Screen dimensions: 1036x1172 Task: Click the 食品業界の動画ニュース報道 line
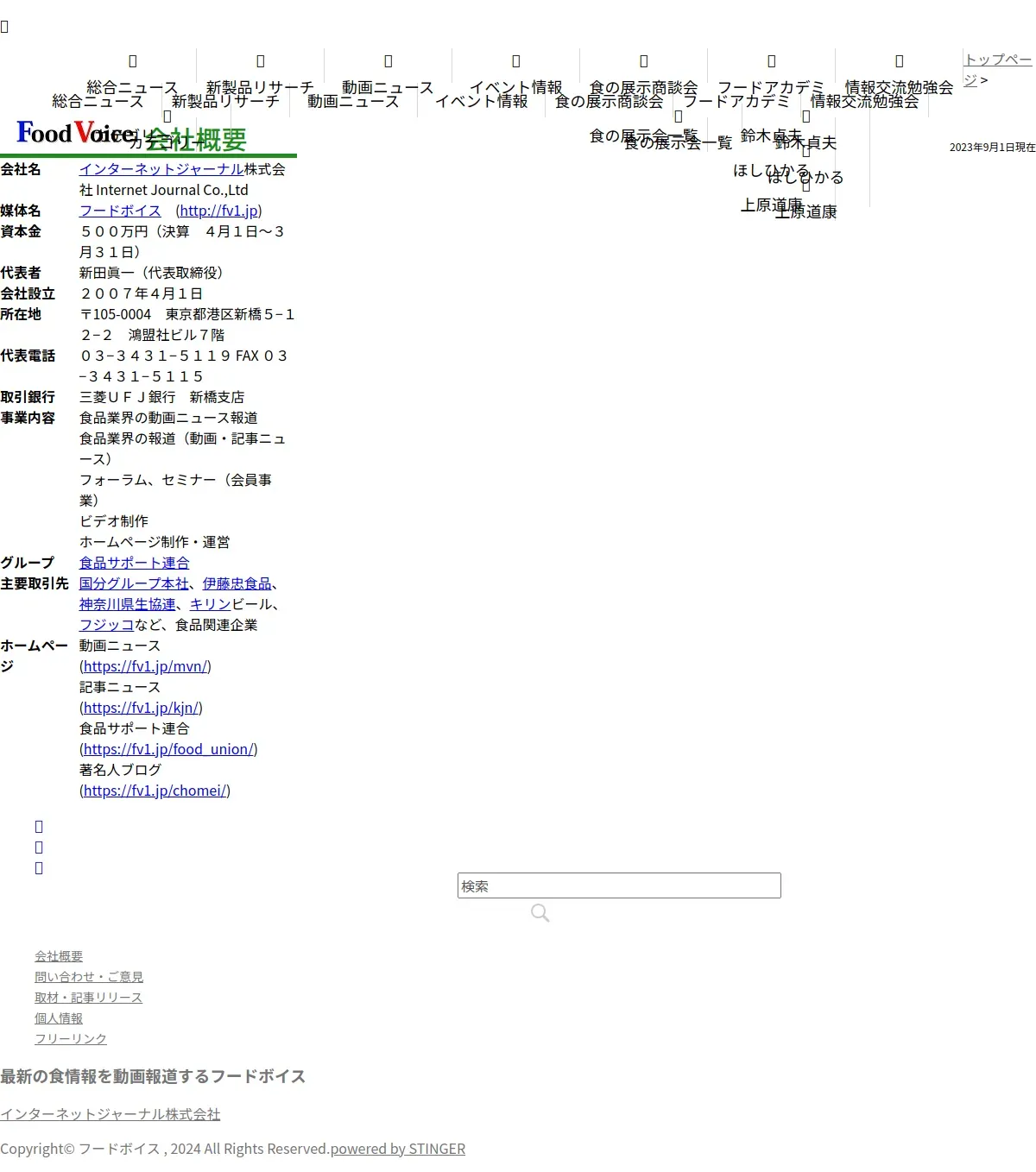click(x=168, y=418)
